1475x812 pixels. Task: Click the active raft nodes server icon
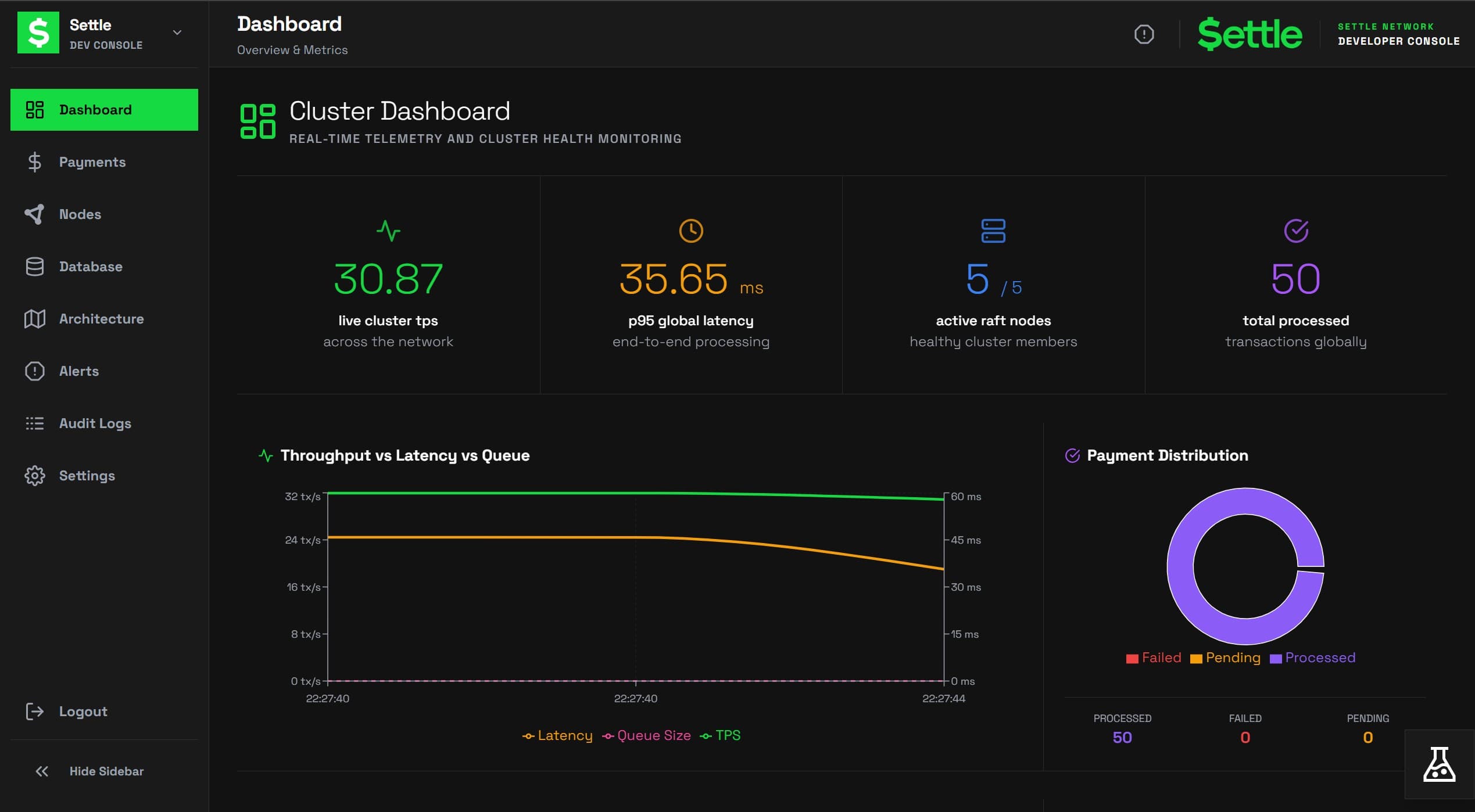(x=993, y=231)
